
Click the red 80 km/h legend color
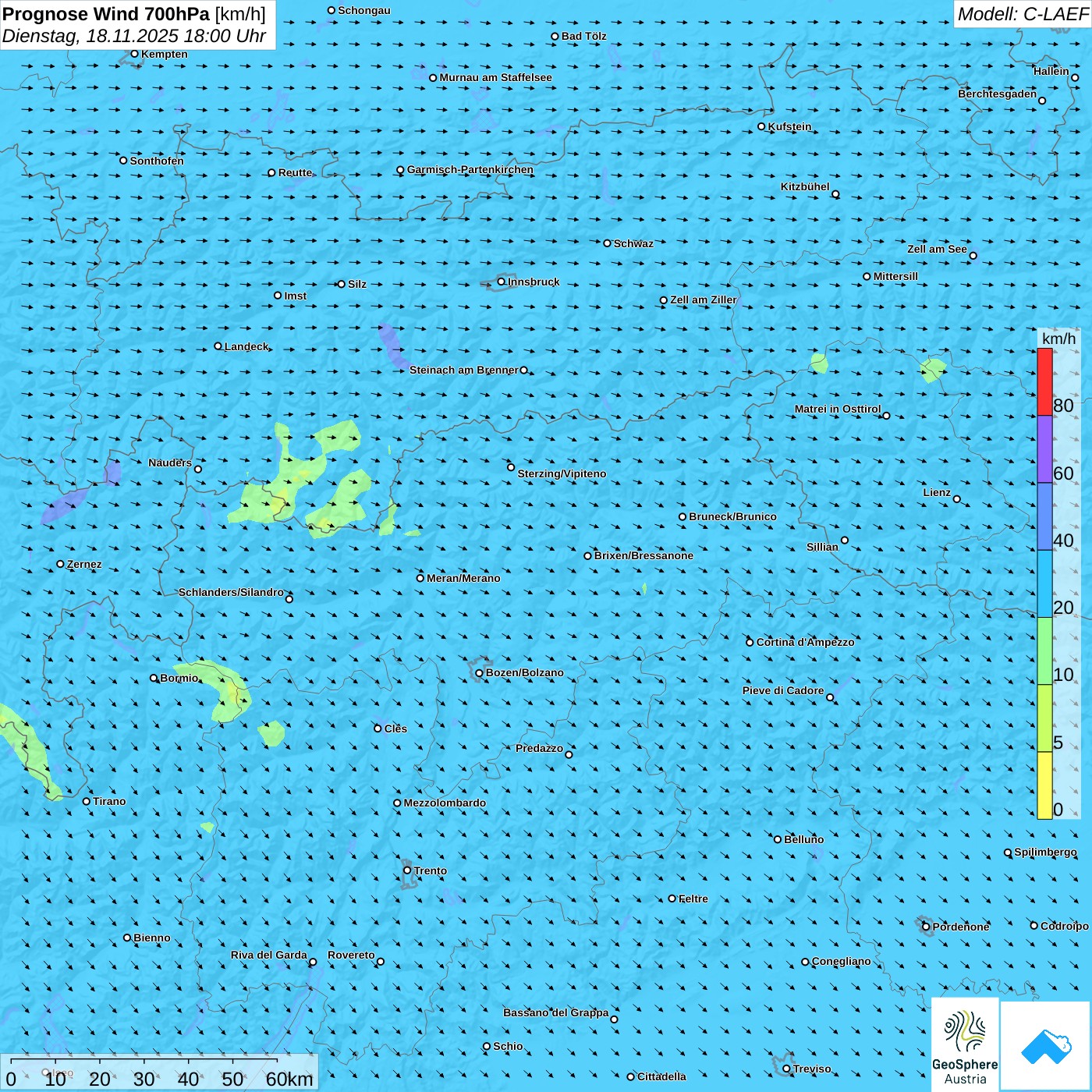pyautogui.click(x=1044, y=381)
